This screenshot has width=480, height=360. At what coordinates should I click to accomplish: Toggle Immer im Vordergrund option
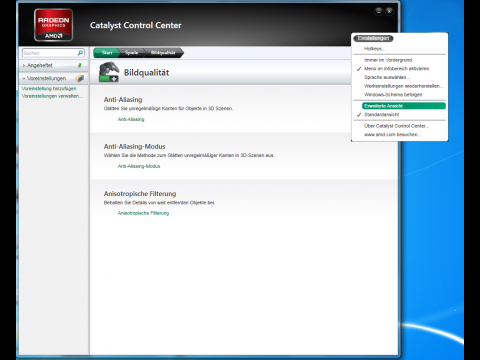click(x=388, y=60)
